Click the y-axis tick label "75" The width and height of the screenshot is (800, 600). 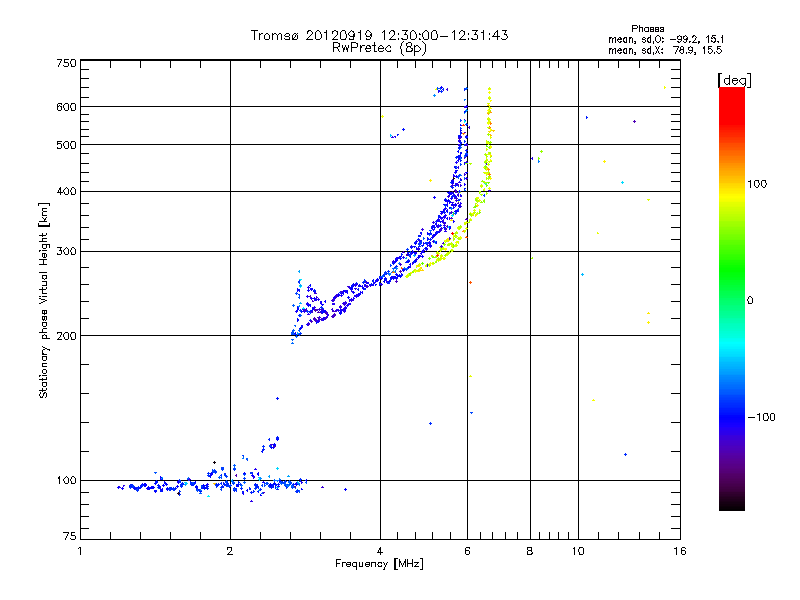(70, 536)
